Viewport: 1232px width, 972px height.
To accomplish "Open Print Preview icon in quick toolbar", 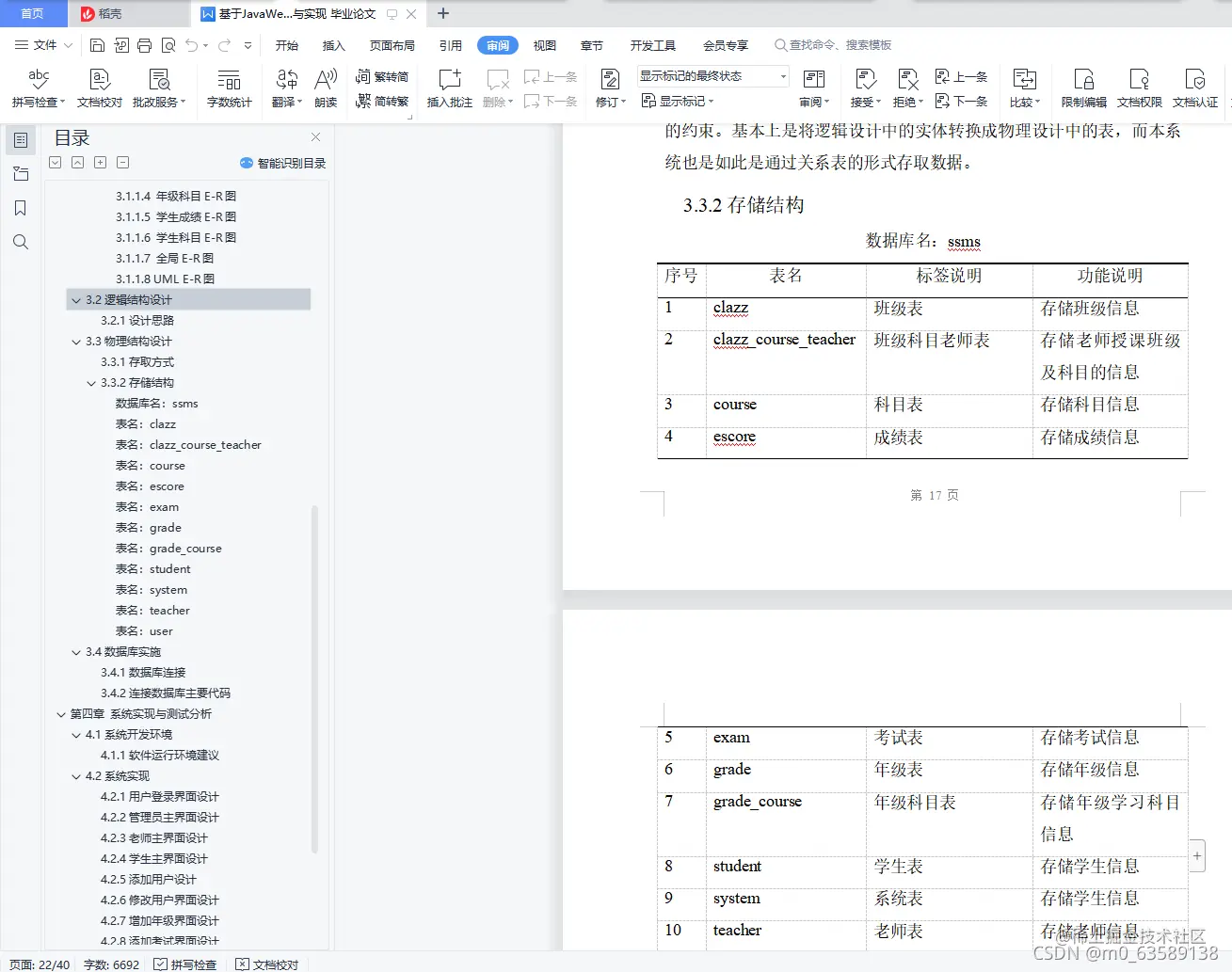I will click(x=168, y=45).
